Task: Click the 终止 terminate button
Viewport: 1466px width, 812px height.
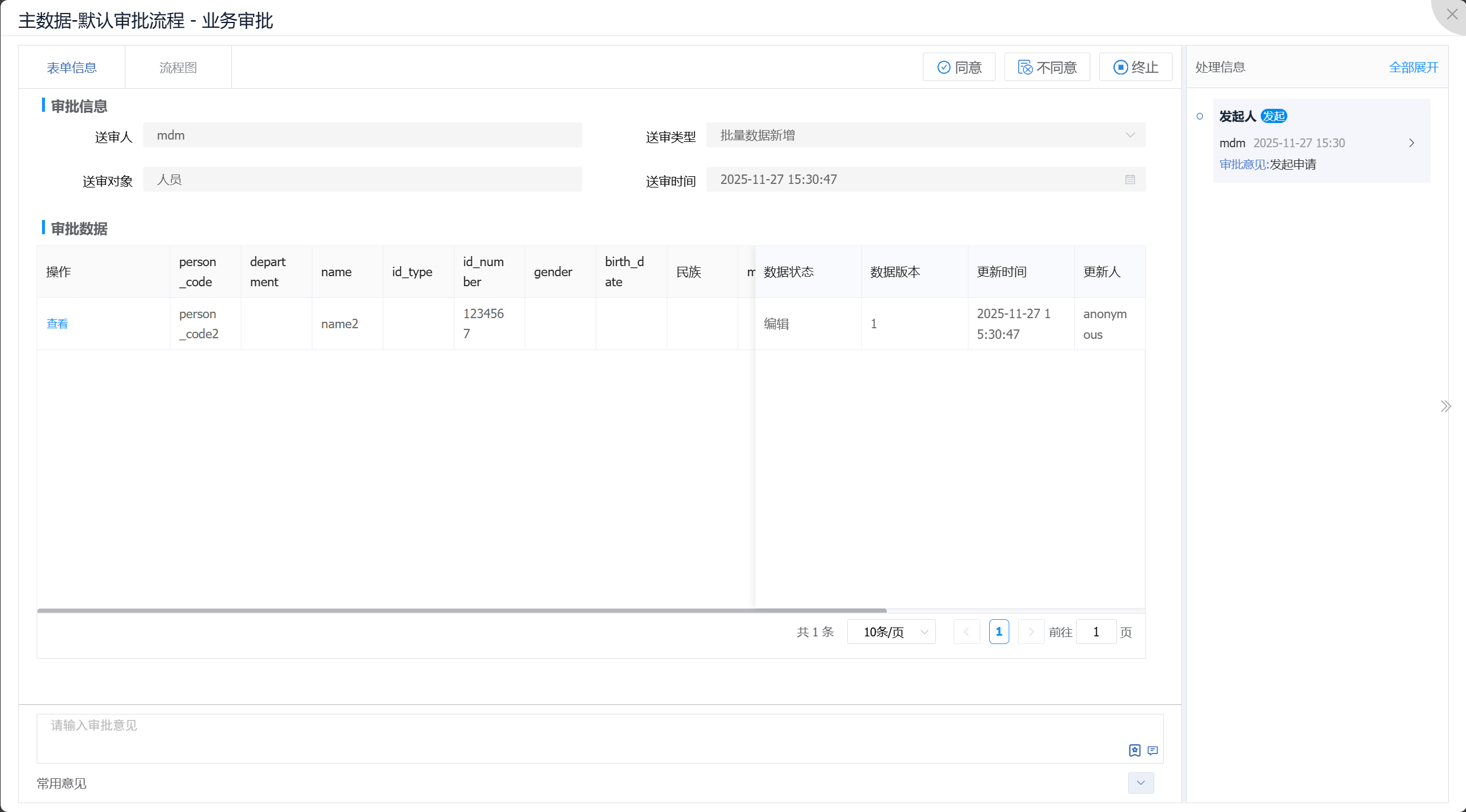Action: coord(1135,67)
